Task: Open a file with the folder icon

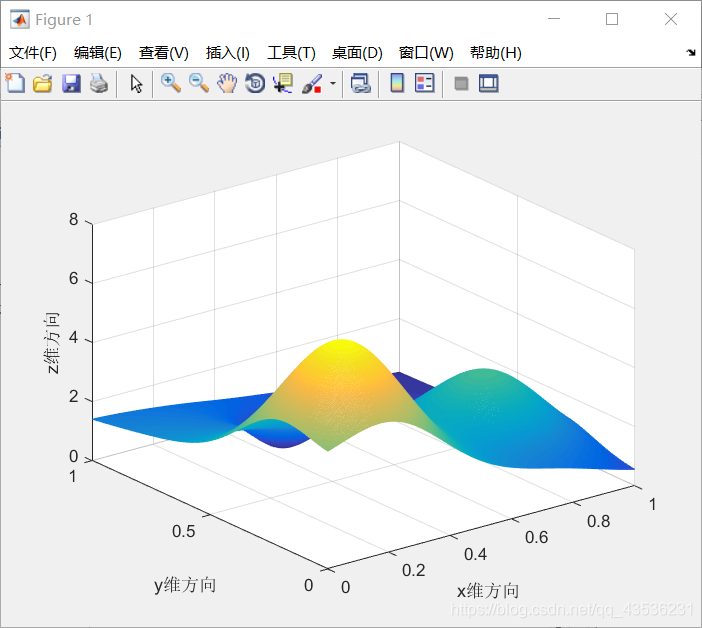Action: [x=43, y=83]
